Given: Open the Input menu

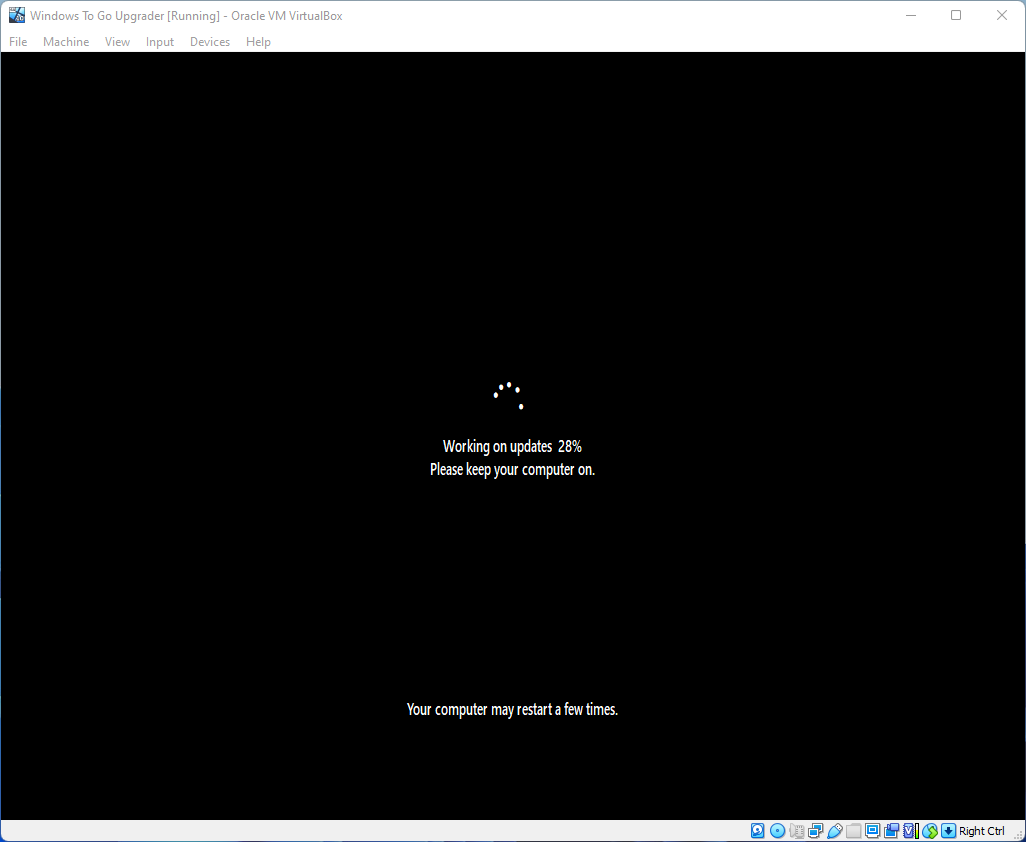Looking at the screenshot, I should click(160, 42).
